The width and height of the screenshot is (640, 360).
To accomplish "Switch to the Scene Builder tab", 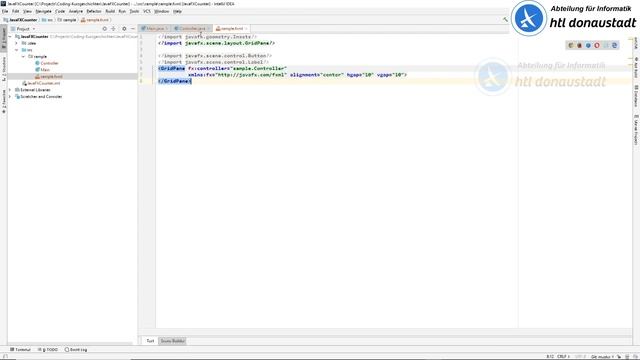I will tap(172, 341).
